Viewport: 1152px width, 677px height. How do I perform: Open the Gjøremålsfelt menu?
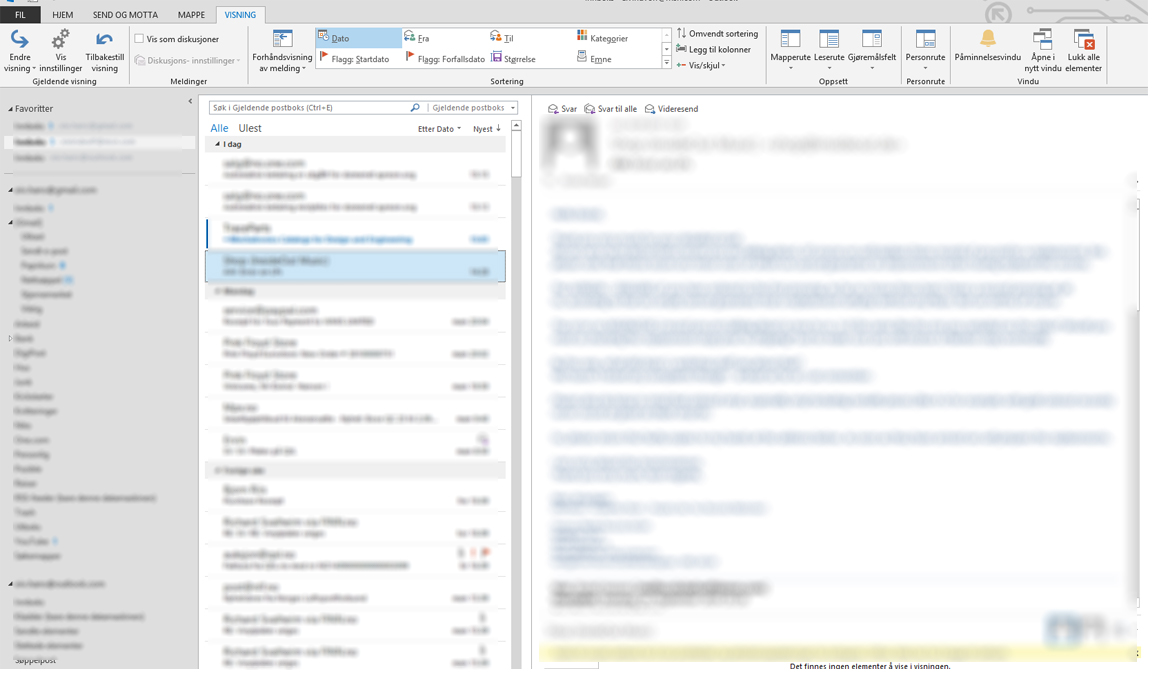point(871,51)
